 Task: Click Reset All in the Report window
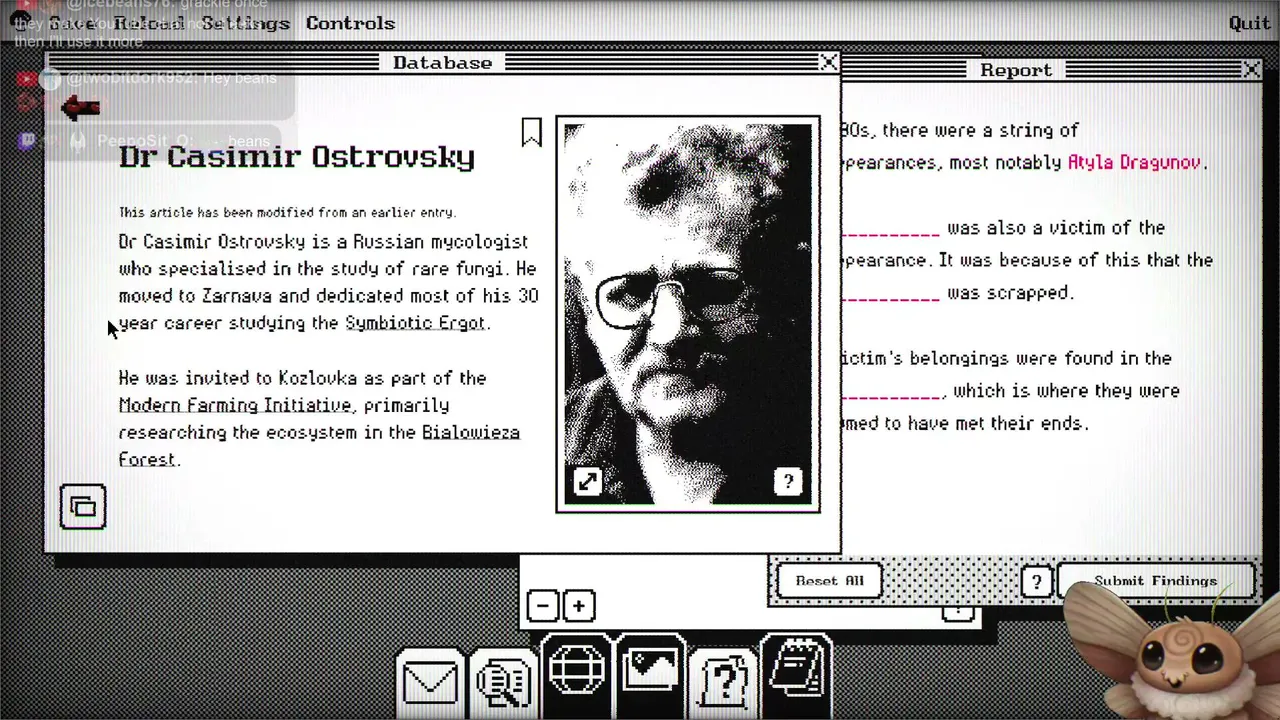point(829,581)
